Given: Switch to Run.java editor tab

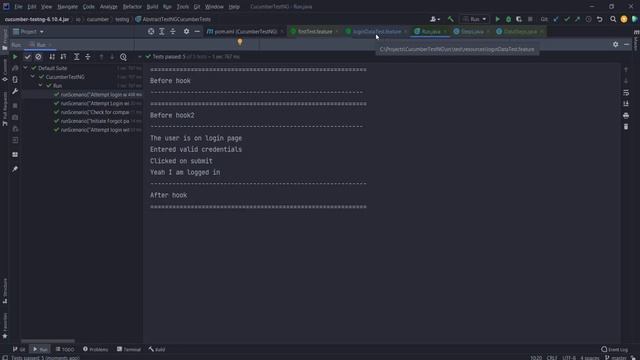Looking at the screenshot, I should pyautogui.click(x=430, y=31).
